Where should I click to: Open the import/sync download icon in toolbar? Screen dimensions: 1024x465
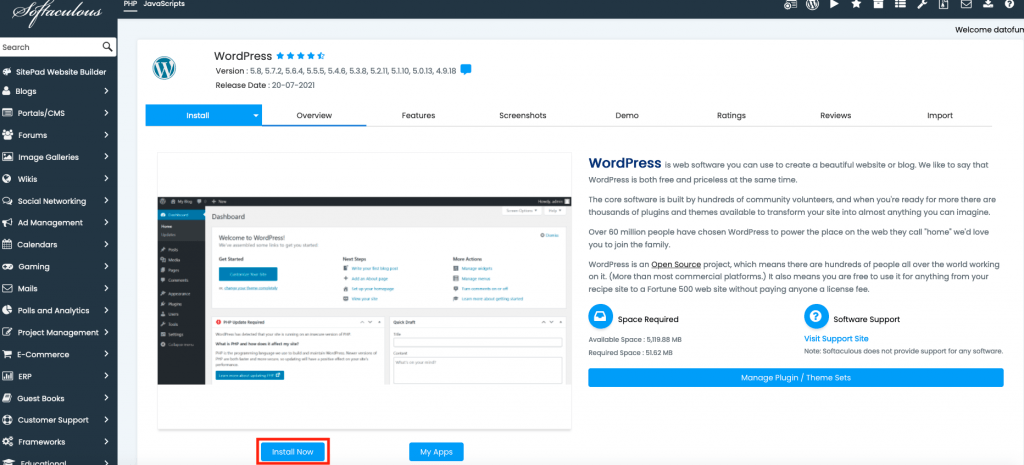pyautogui.click(x=988, y=4)
